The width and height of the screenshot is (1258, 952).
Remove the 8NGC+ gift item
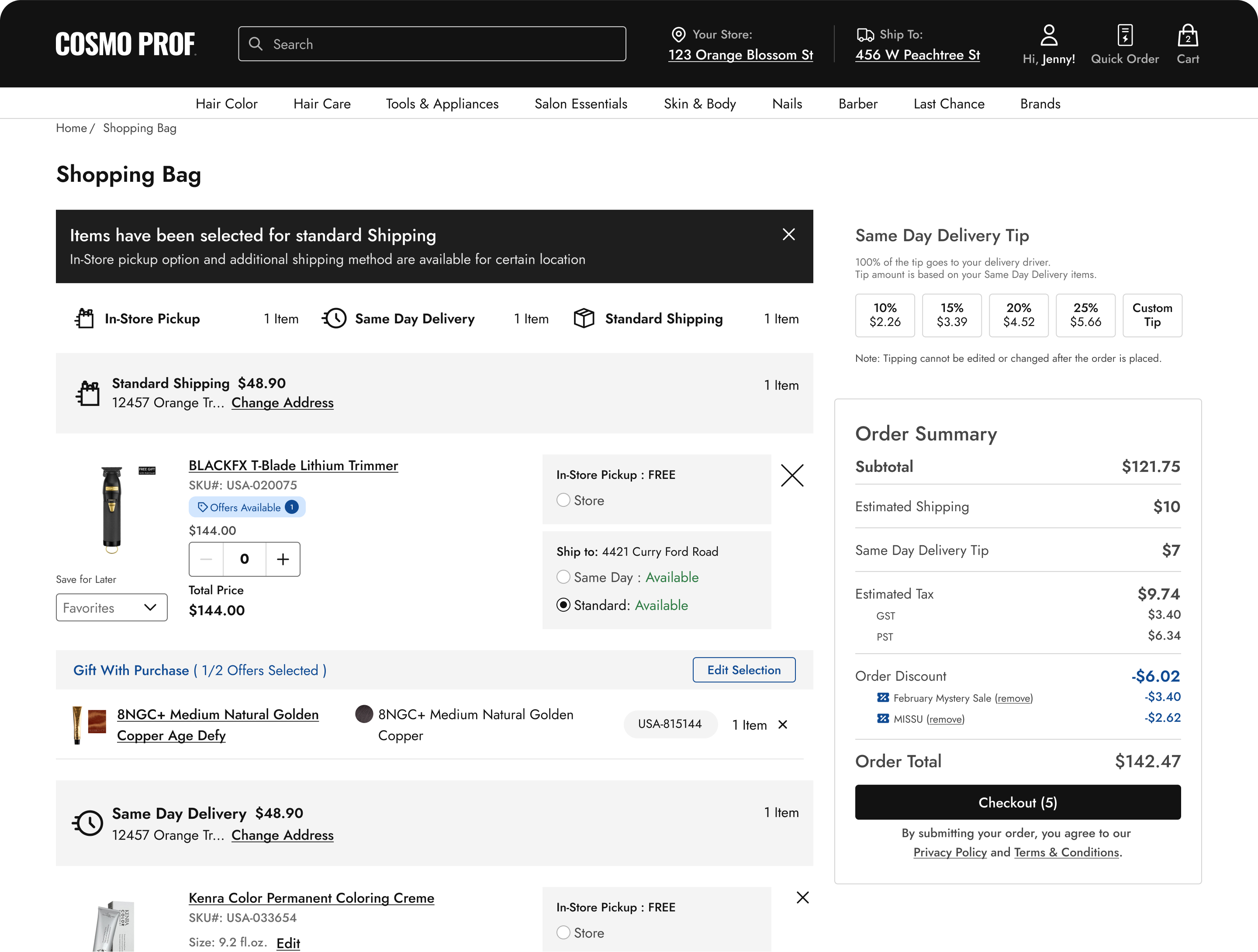click(783, 724)
